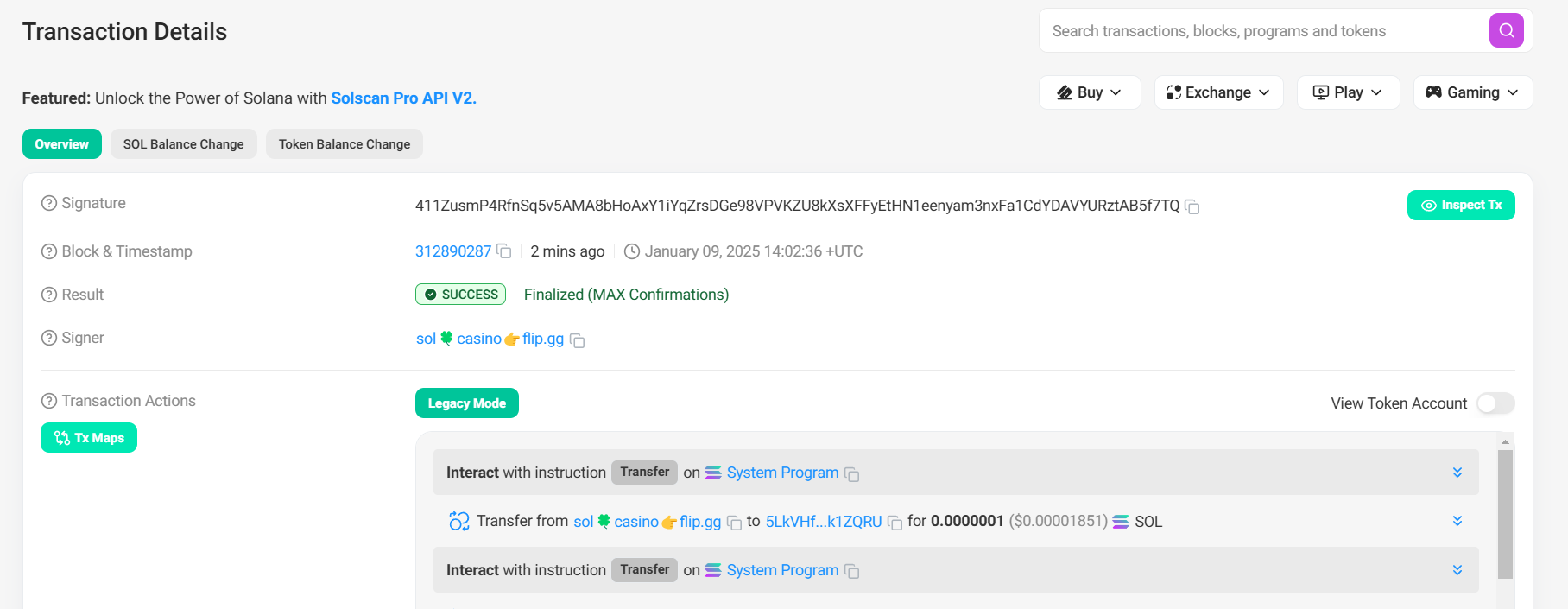Copy recipient address 5LkVHf...k1ZQRU

coord(895,523)
